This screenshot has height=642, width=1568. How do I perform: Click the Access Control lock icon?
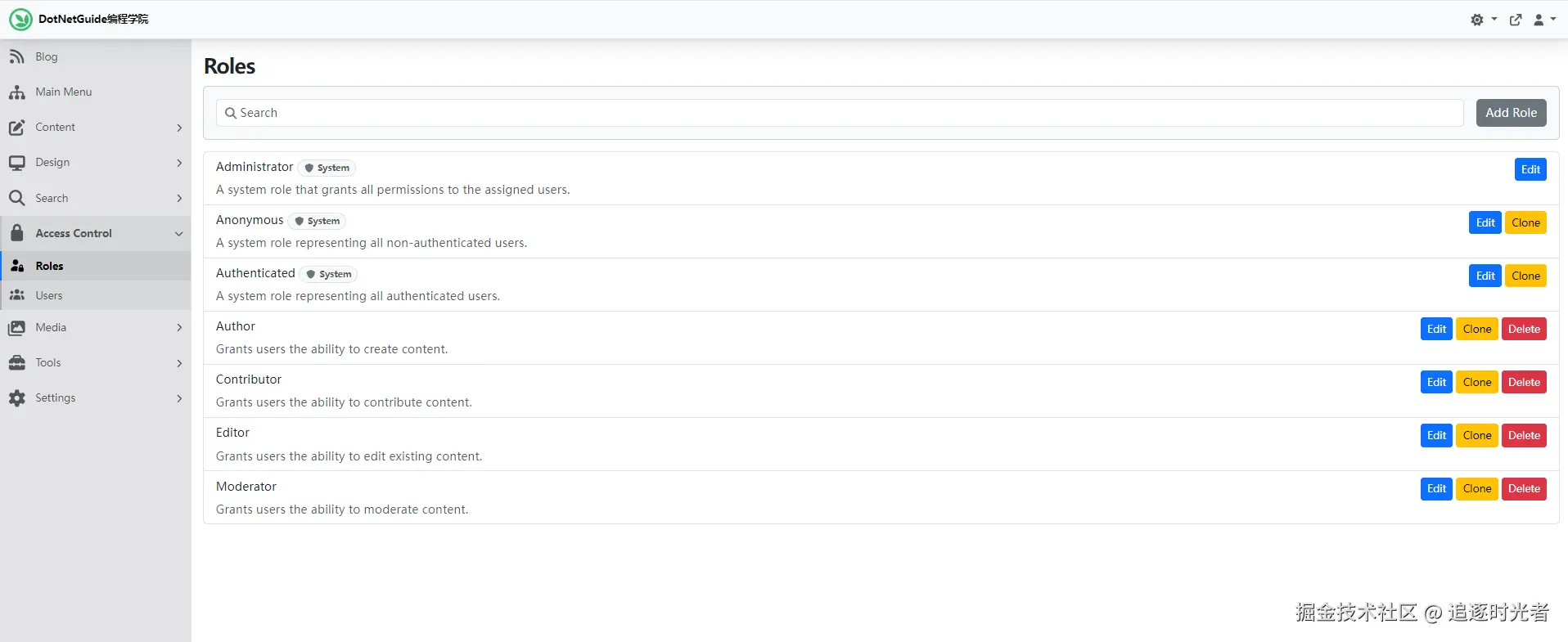point(16,233)
